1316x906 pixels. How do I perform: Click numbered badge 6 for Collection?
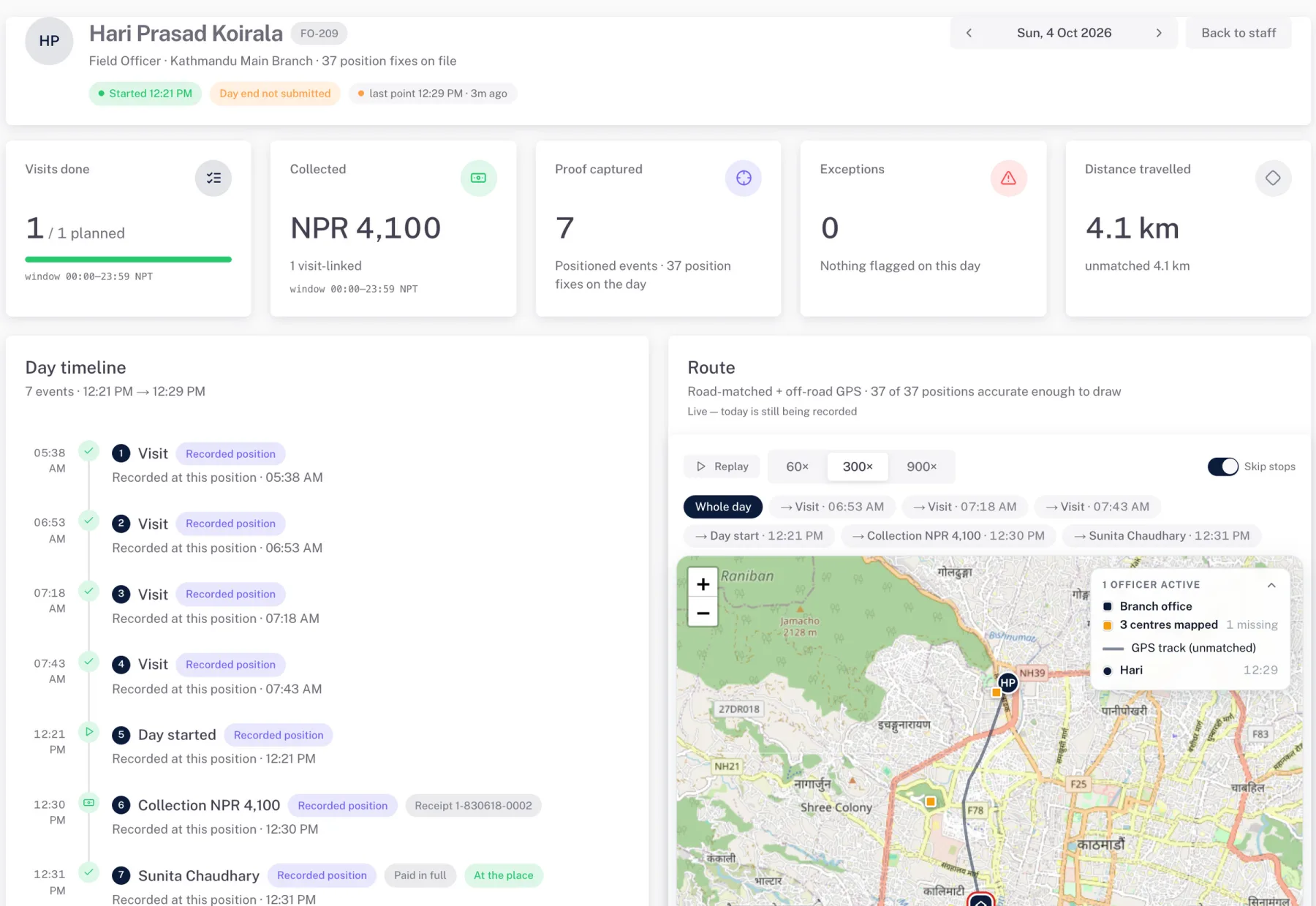point(121,805)
